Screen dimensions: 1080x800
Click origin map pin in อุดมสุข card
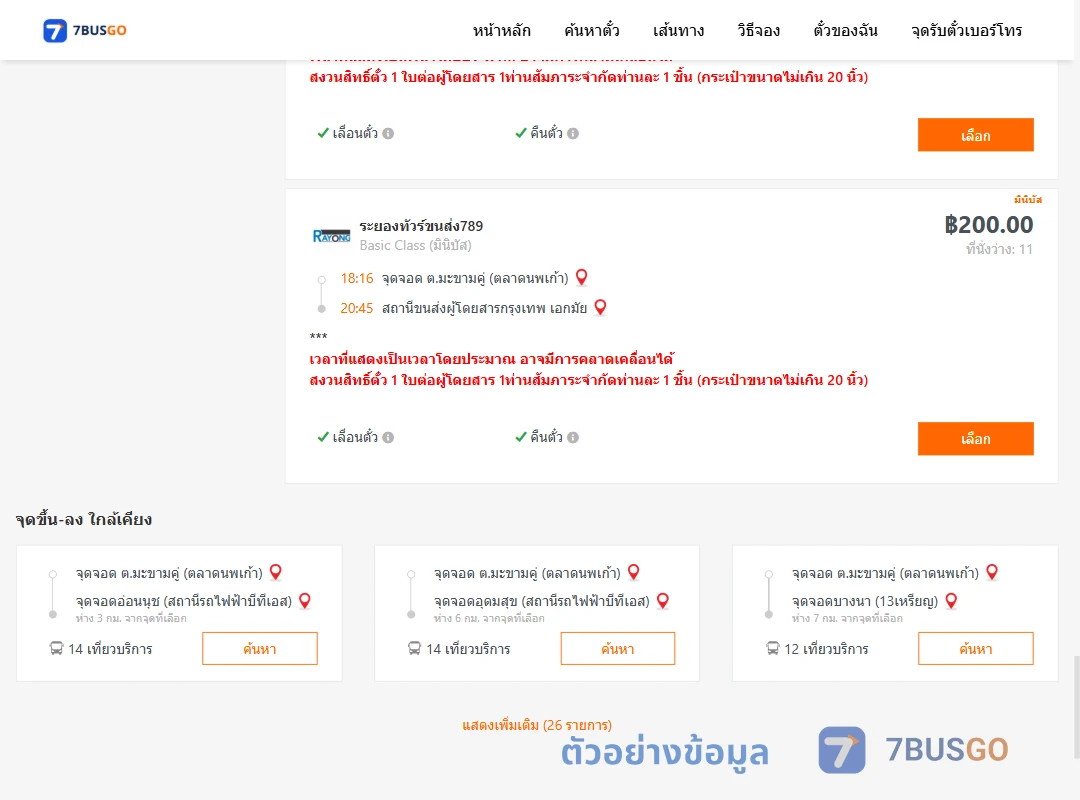[634, 572]
